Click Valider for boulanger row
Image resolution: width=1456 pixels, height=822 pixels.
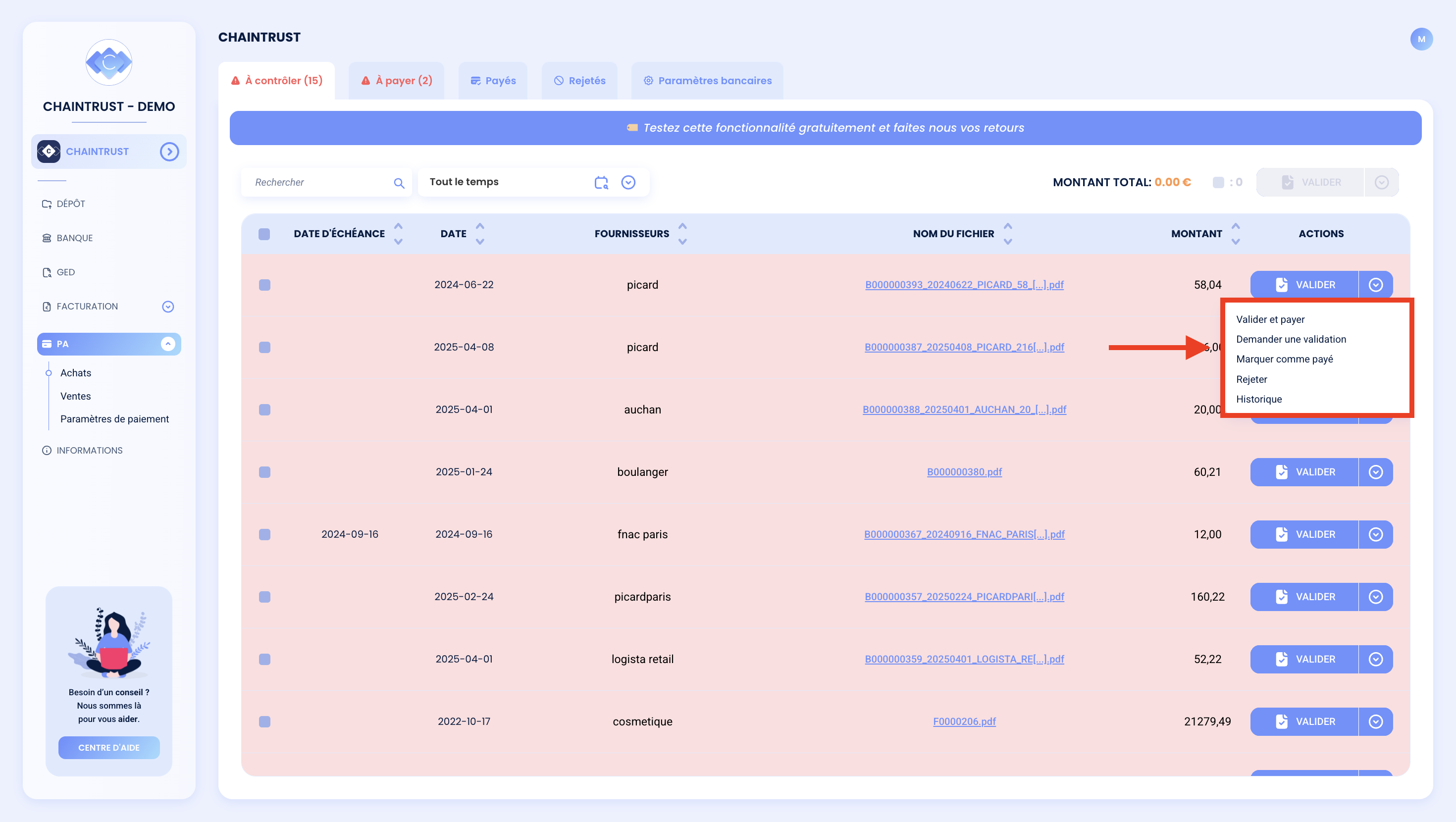coord(1304,472)
